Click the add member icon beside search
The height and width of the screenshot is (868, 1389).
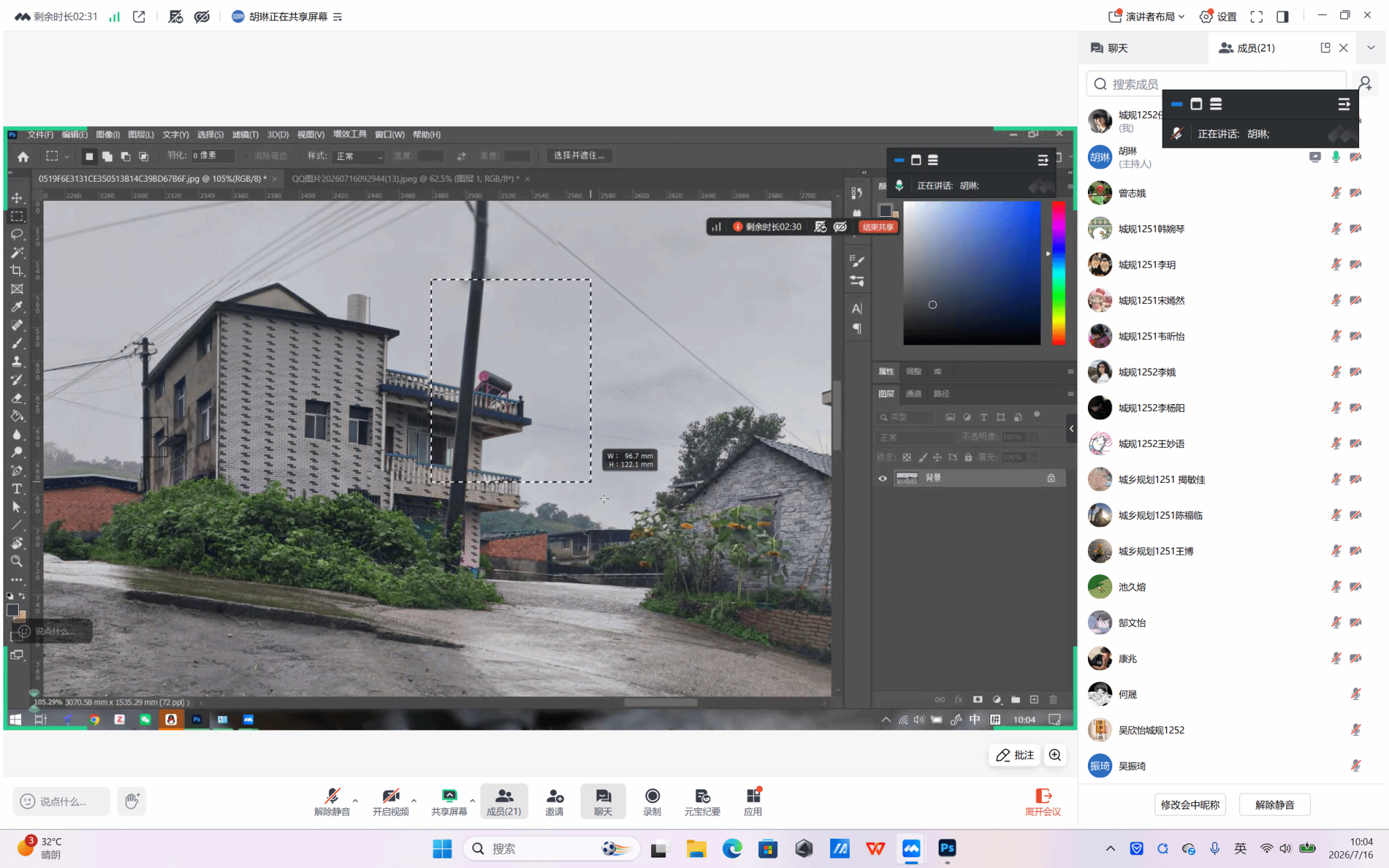[1365, 83]
